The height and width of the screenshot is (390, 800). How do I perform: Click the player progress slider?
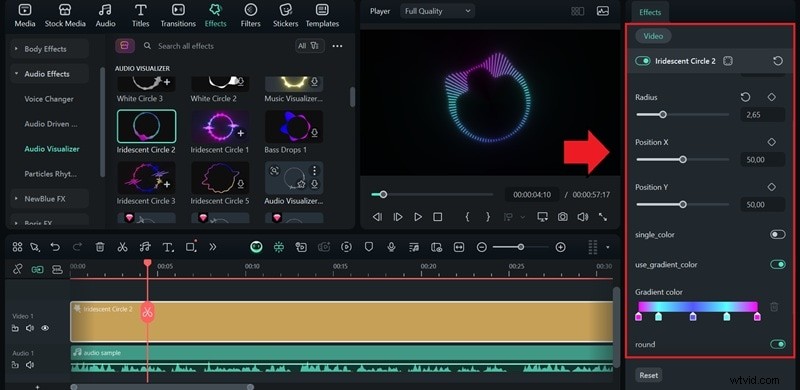tap(432, 194)
